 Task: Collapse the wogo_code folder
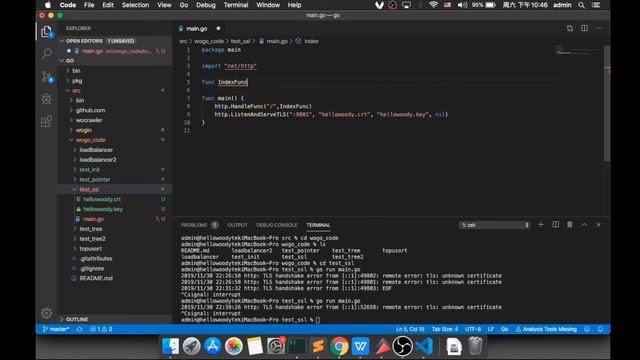114,140
